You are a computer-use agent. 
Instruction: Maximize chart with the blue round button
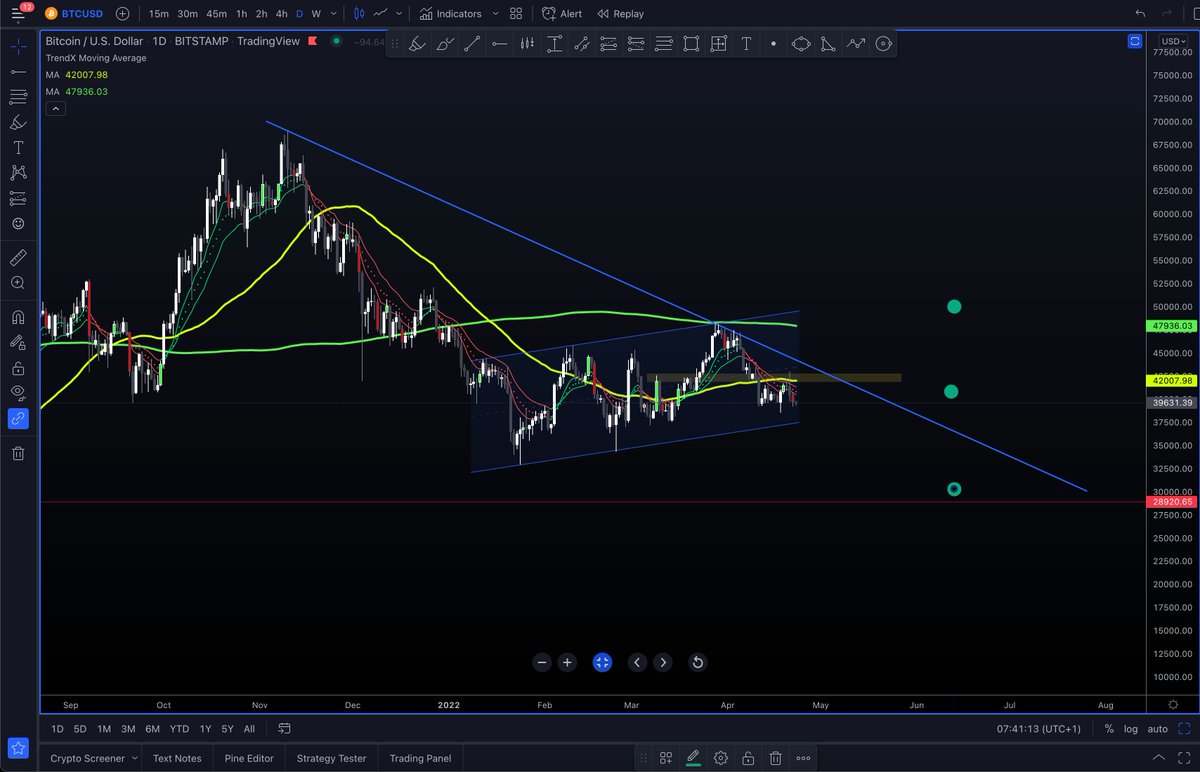602,662
